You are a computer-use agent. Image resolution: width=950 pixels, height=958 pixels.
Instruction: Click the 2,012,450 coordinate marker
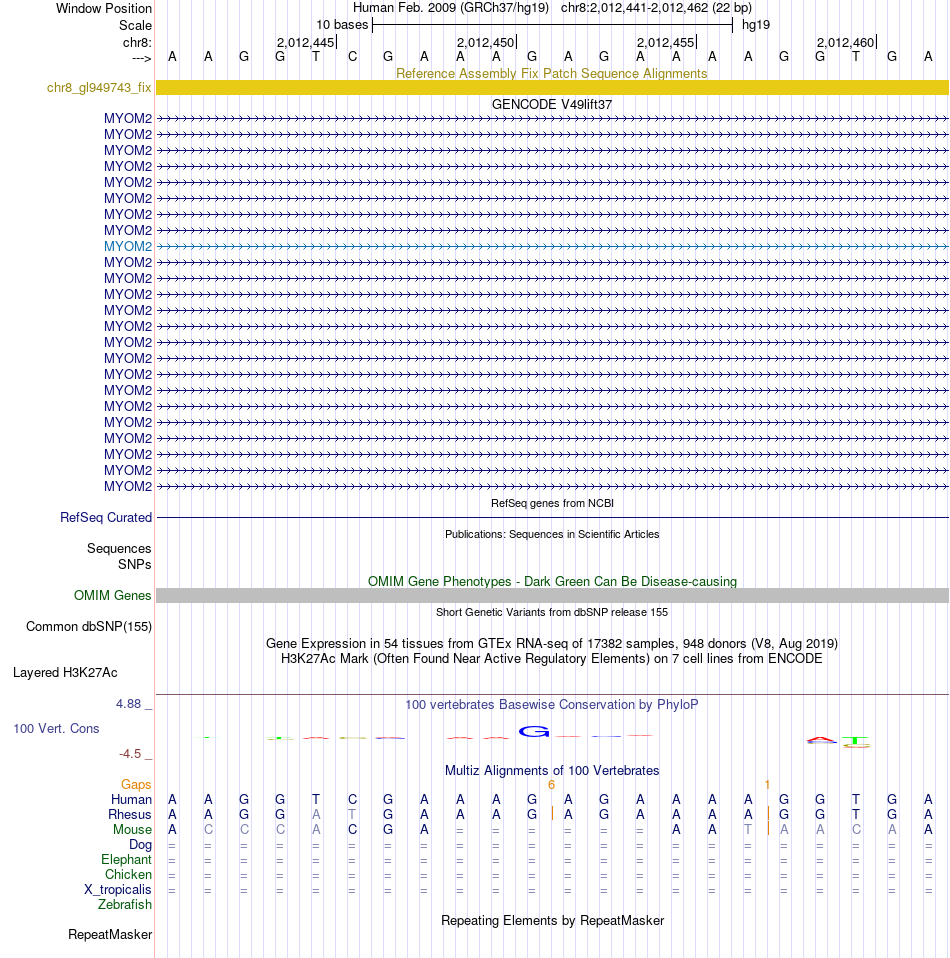click(486, 43)
